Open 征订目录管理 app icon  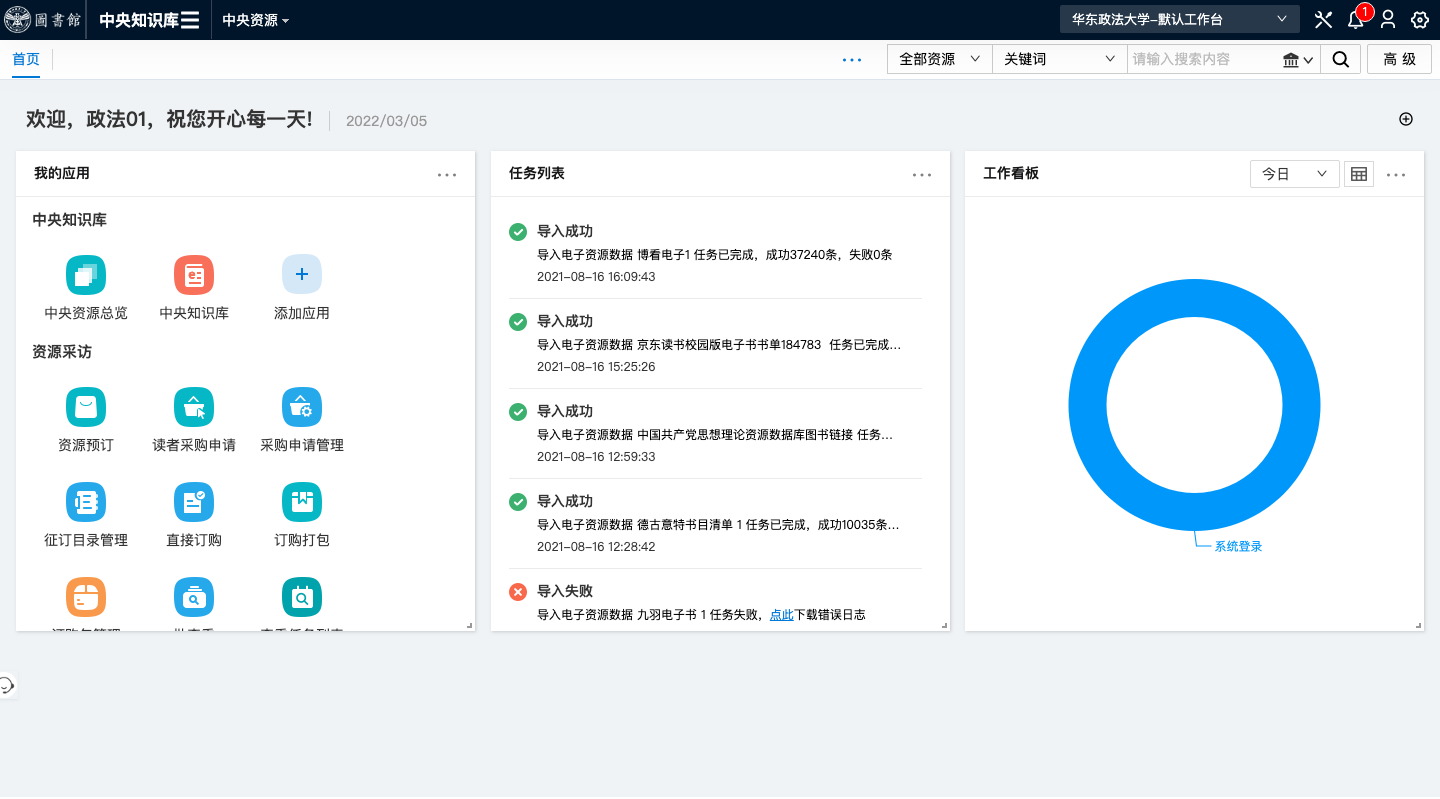point(86,502)
